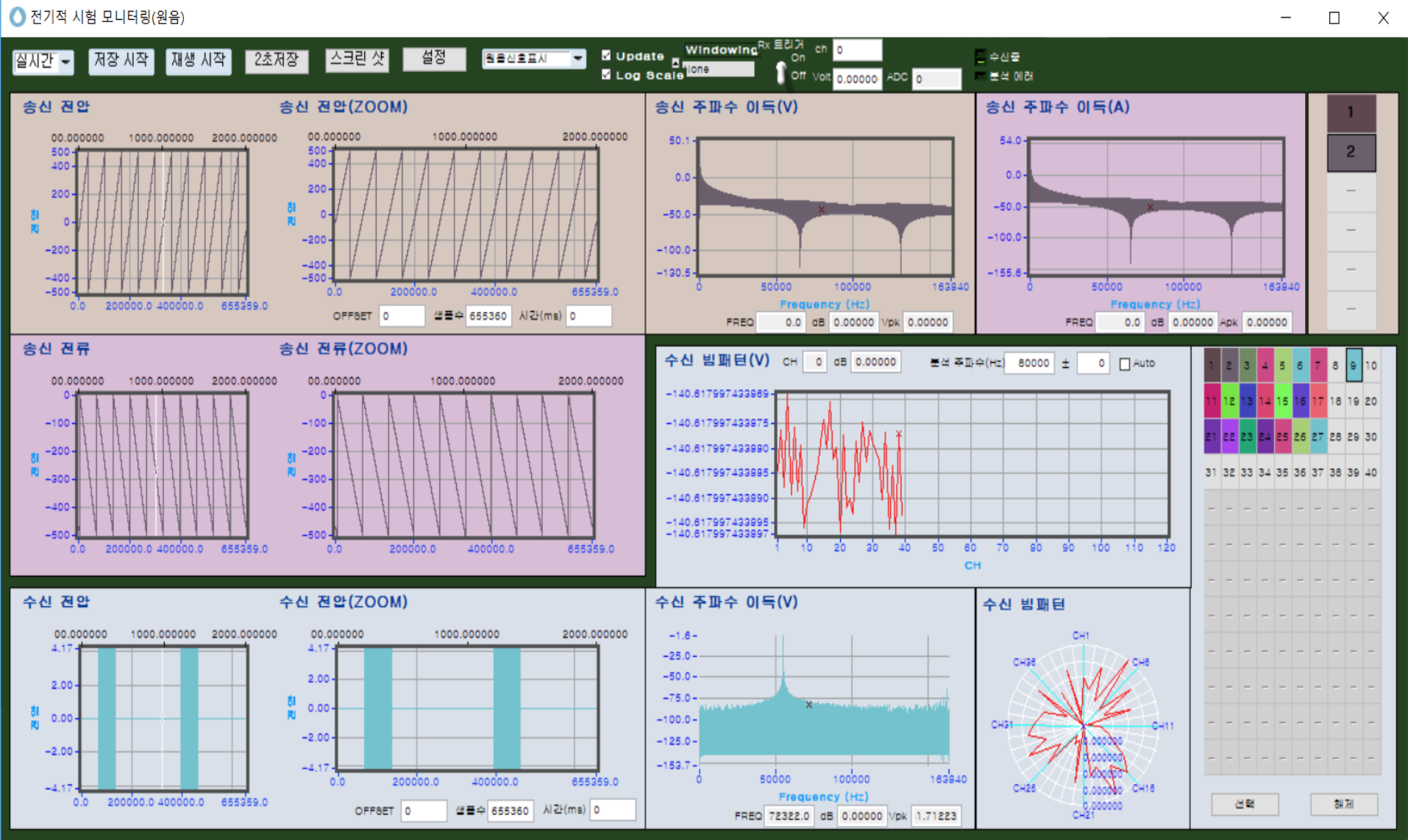Click the Rx trigger Volt field
The image size is (1408, 840).
pyautogui.click(x=857, y=79)
